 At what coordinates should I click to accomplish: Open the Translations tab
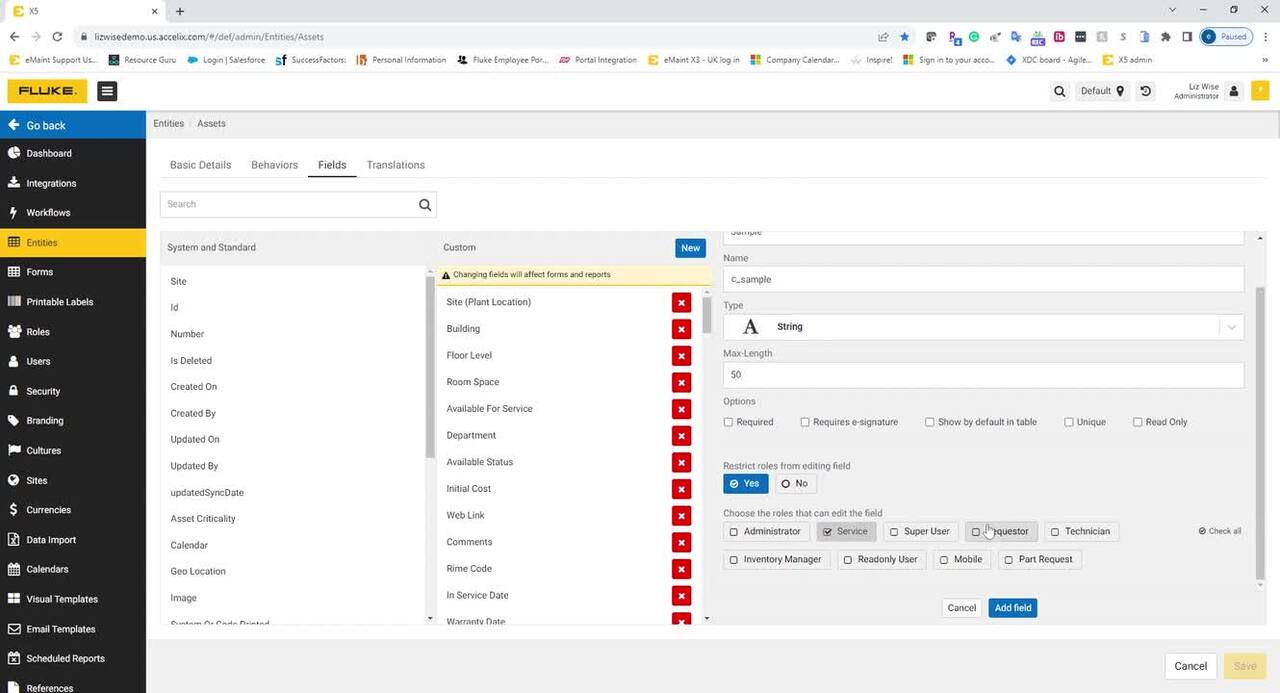point(395,165)
